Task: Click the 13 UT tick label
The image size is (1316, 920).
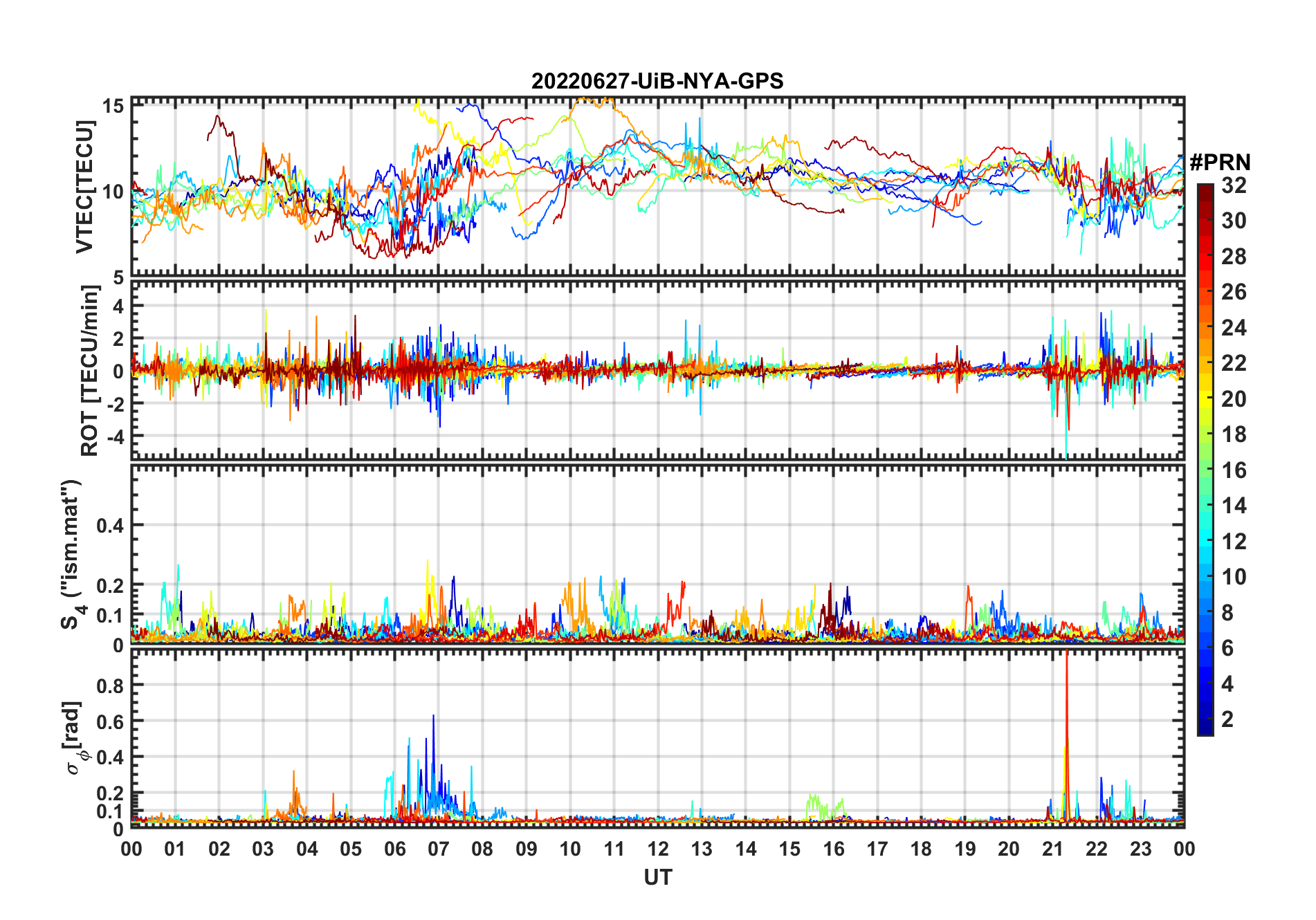Action: [702, 849]
